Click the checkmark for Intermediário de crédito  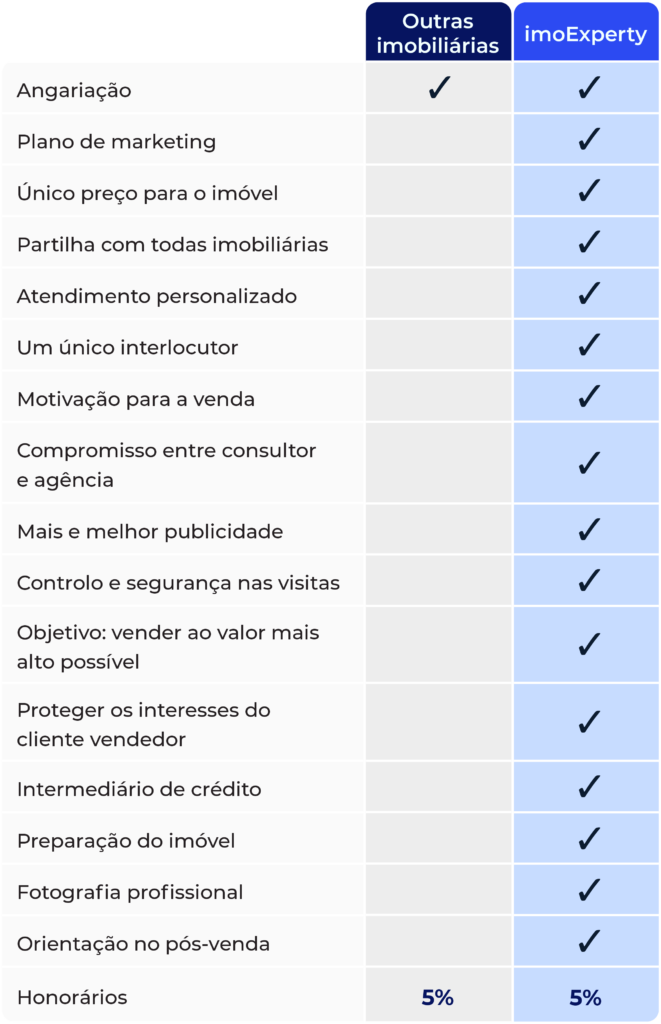[x=588, y=788]
